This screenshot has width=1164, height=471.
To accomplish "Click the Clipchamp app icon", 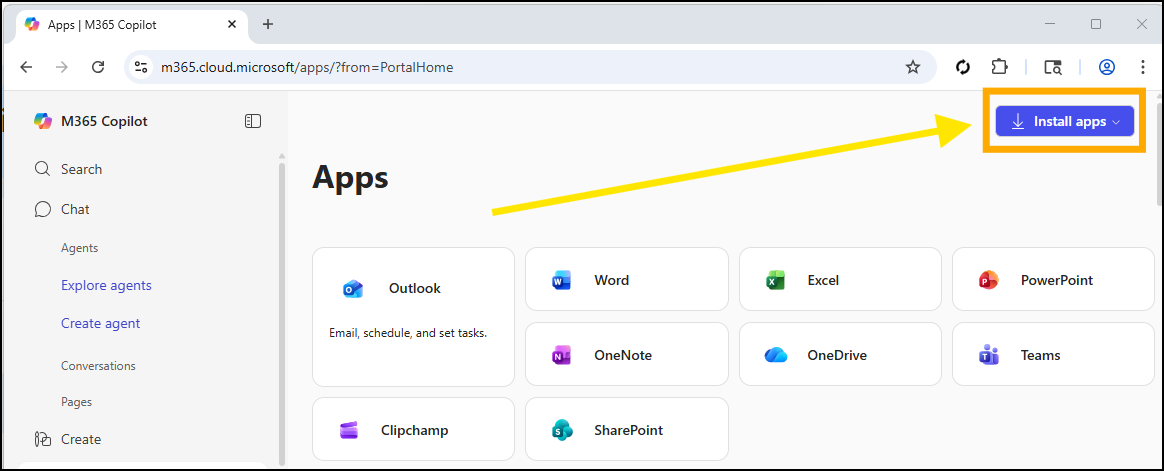I will (x=349, y=430).
